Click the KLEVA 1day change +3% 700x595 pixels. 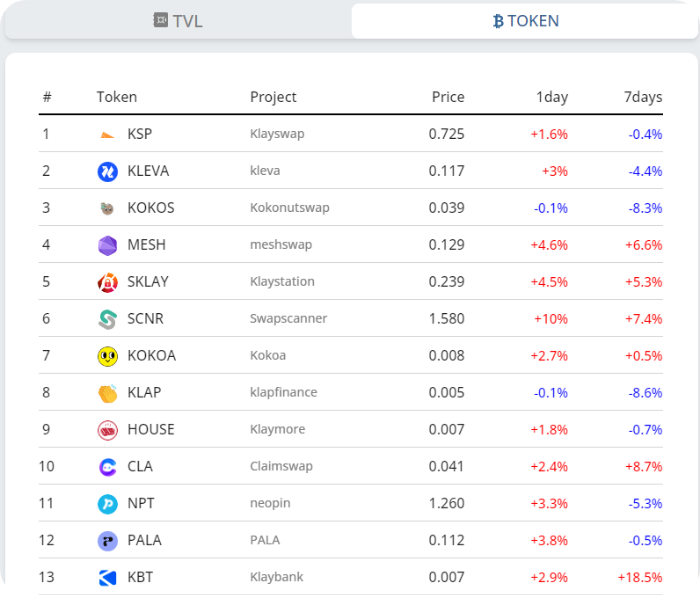(554, 171)
